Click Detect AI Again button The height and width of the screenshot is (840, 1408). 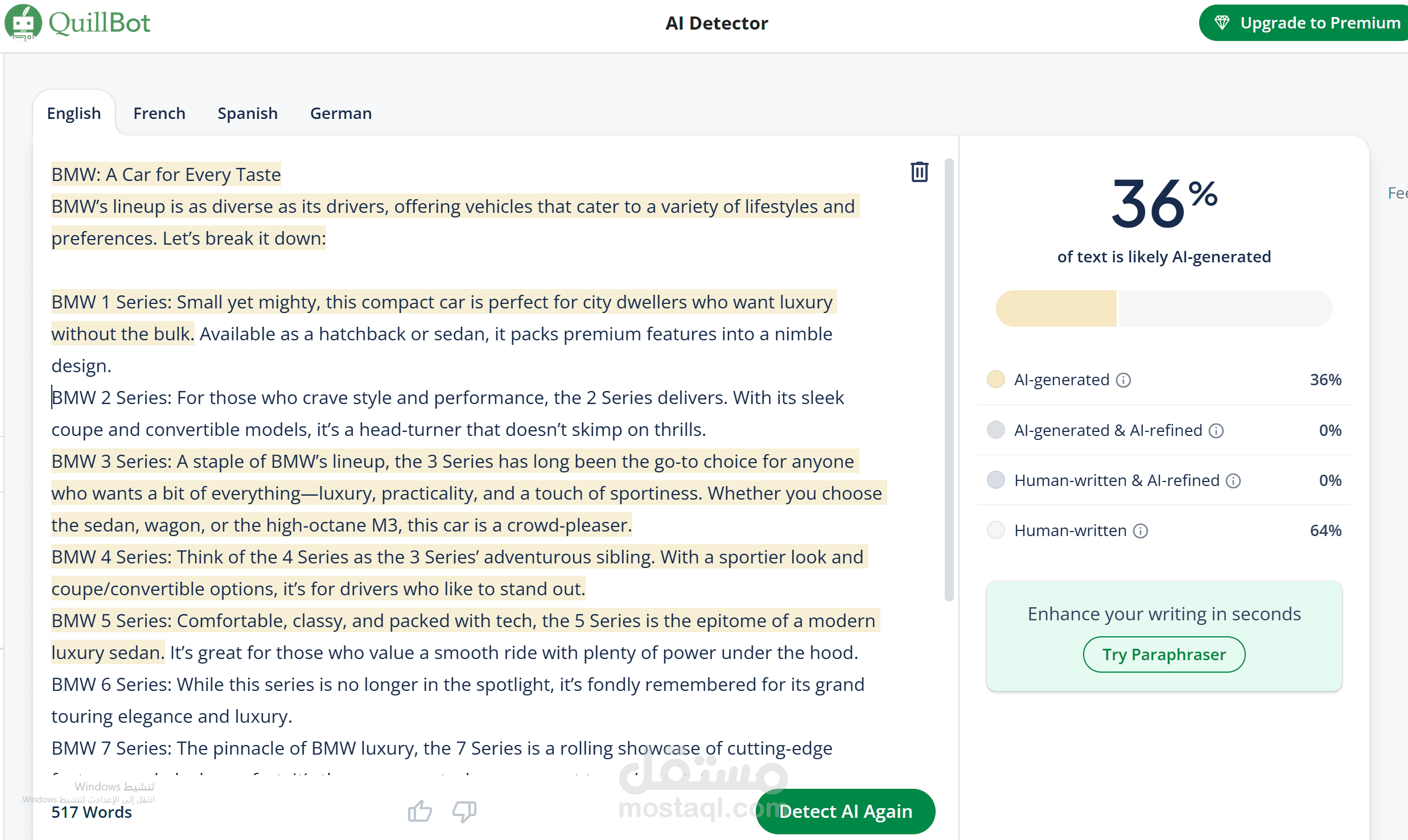point(846,811)
